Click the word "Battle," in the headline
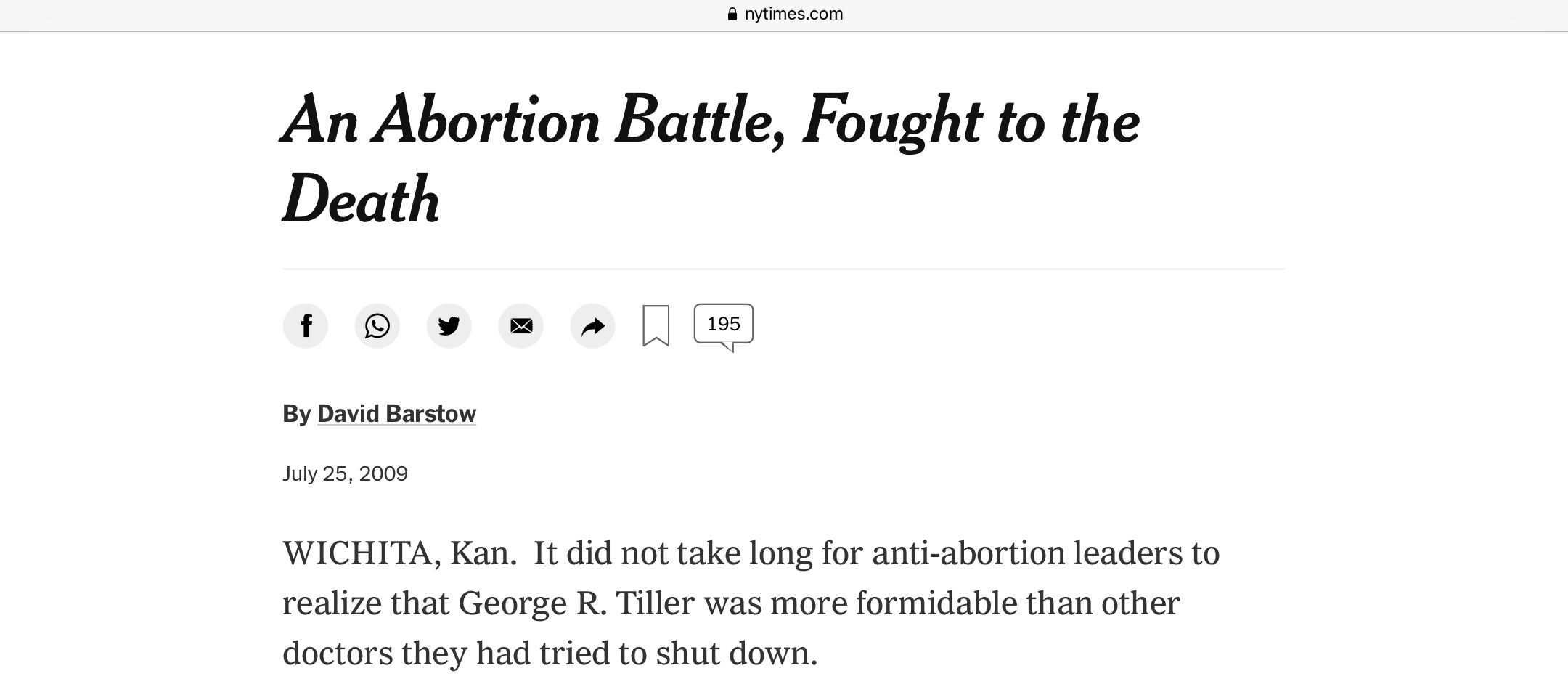Screen dimensions: 1568x687 coord(700,121)
